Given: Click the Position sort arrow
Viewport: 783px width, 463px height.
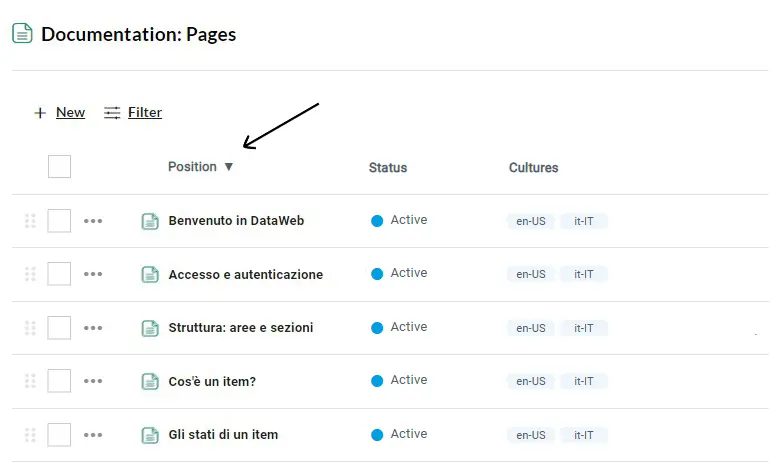Looking at the screenshot, I should click(228, 167).
